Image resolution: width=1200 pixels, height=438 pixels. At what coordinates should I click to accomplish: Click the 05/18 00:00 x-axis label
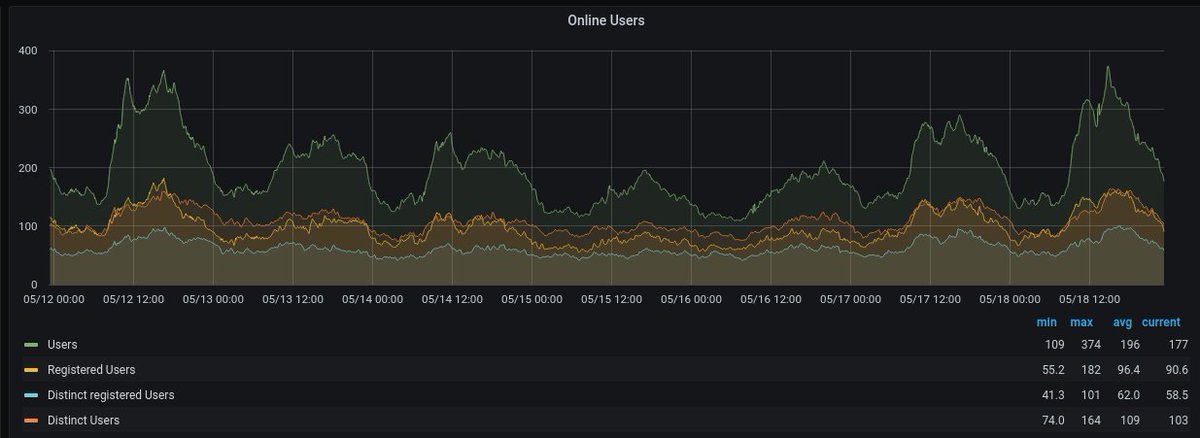click(1010, 298)
